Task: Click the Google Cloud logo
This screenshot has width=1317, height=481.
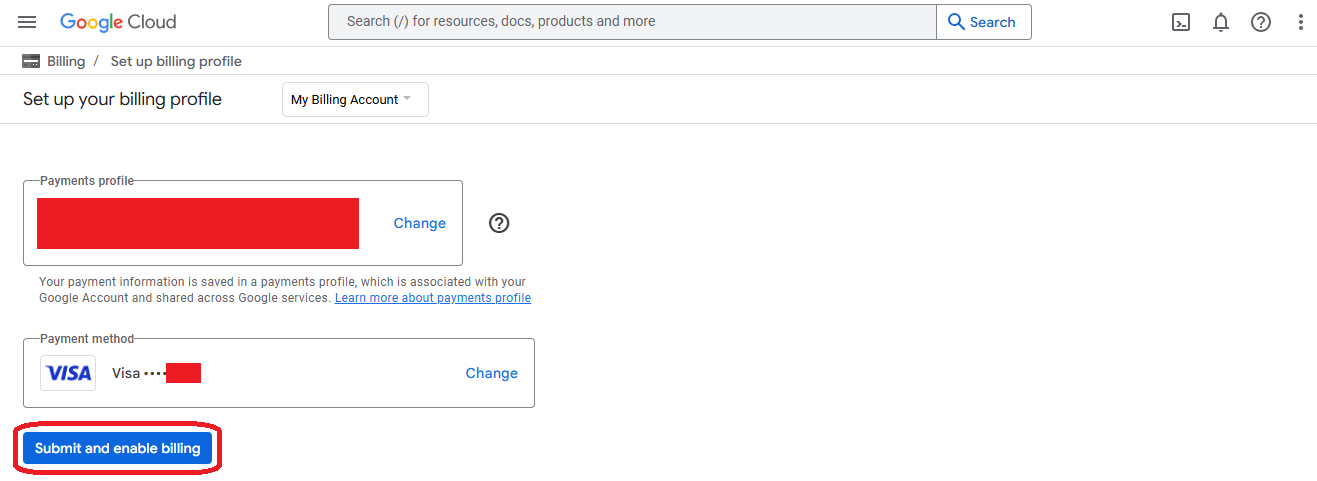Action: tap(118, 22)
